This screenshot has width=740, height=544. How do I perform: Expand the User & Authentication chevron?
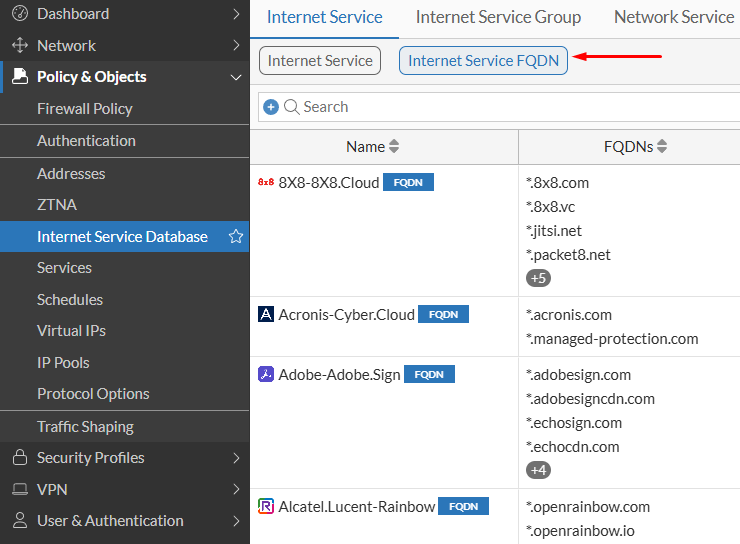pos(236,521)
